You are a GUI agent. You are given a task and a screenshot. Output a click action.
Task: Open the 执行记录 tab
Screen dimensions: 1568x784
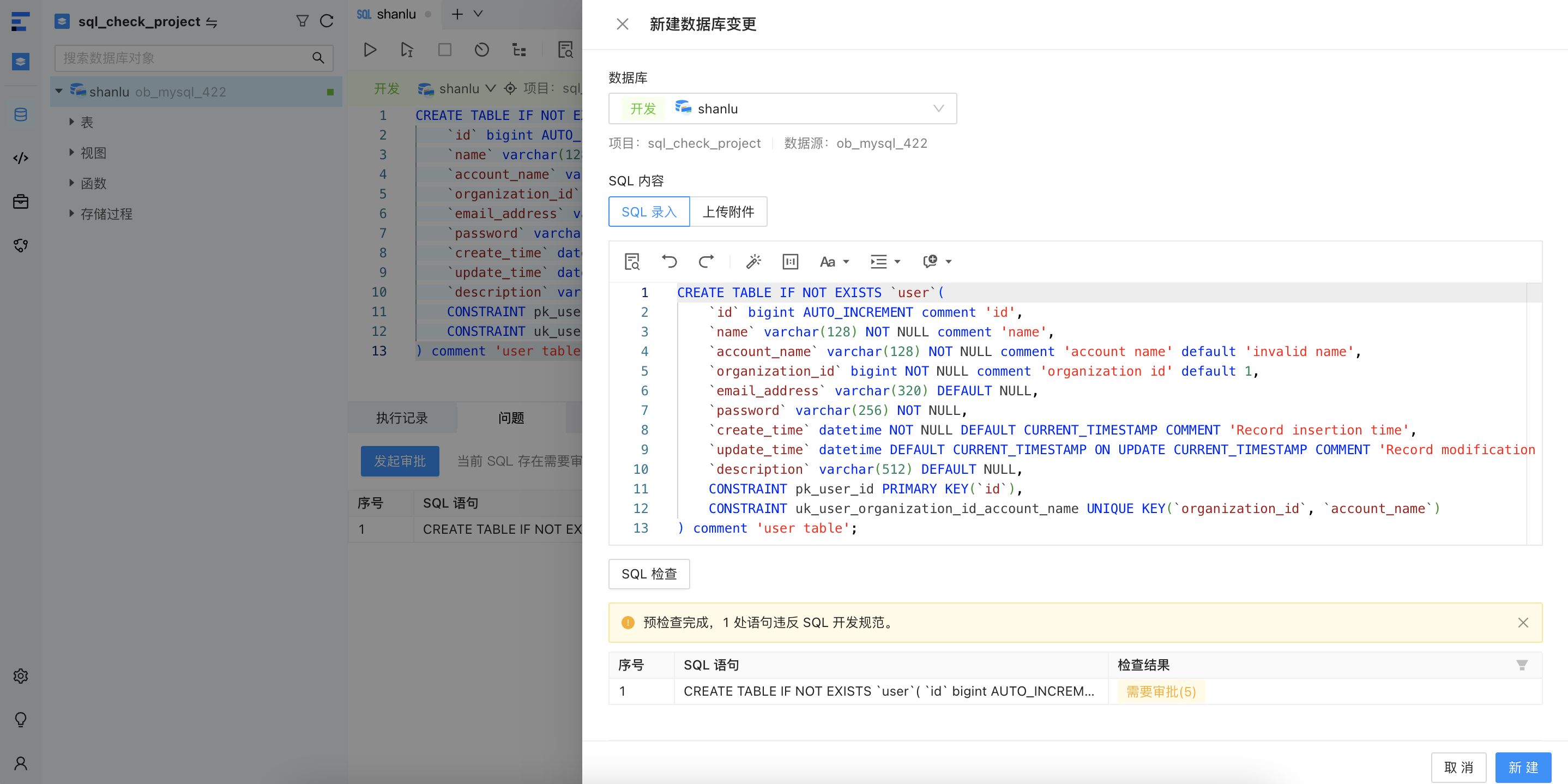[402, 418]
